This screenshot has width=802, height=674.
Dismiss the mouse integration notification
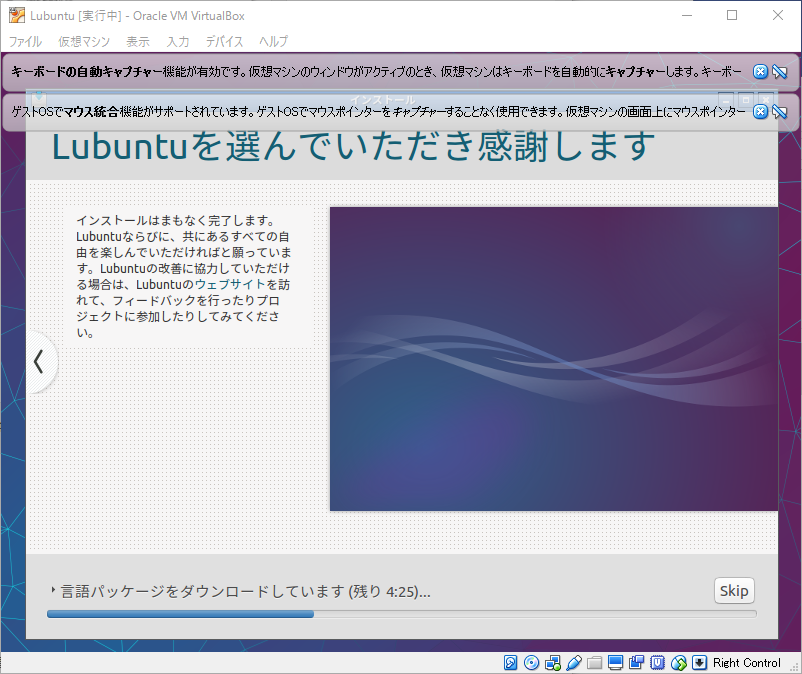click(x=760, y=111)
